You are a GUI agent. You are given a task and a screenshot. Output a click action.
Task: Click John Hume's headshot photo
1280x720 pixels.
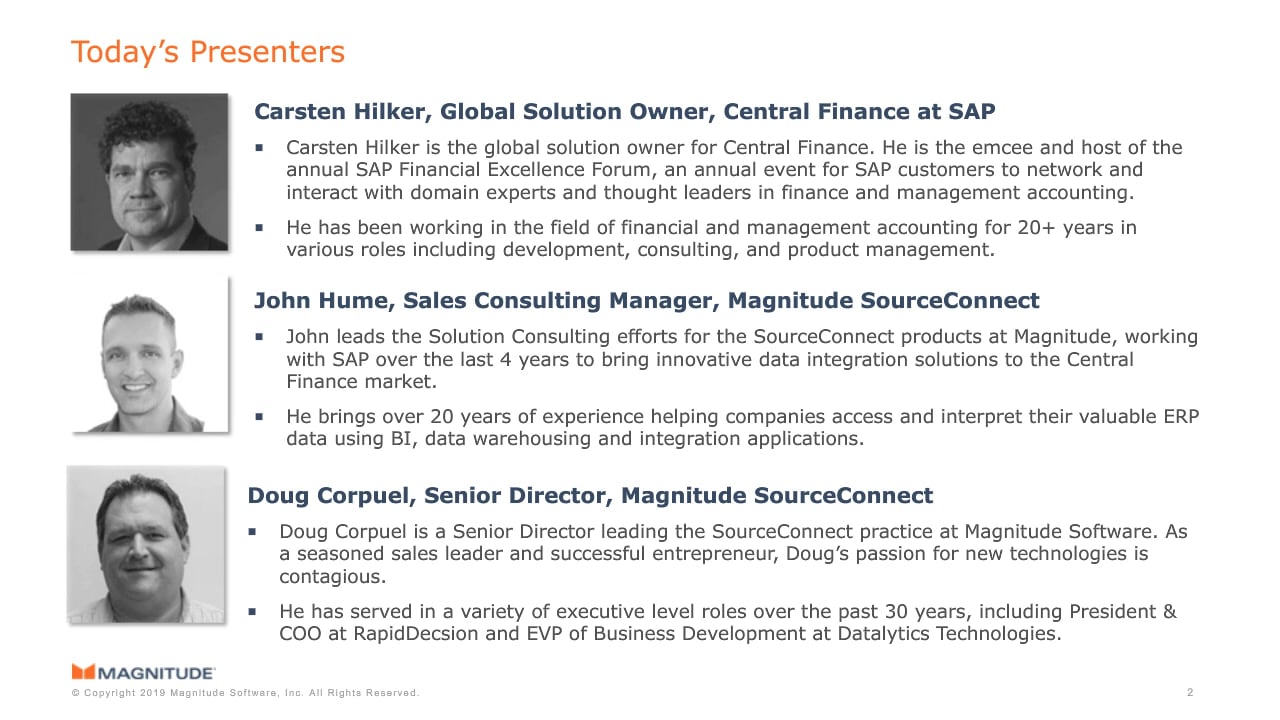(150, 354)
